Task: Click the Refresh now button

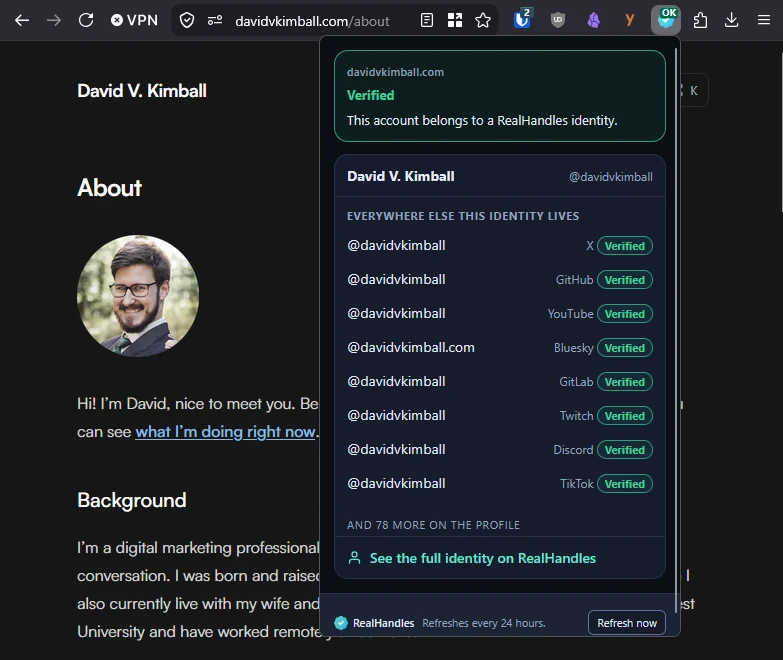Action: pyautogui.click(x=627, y=623)
